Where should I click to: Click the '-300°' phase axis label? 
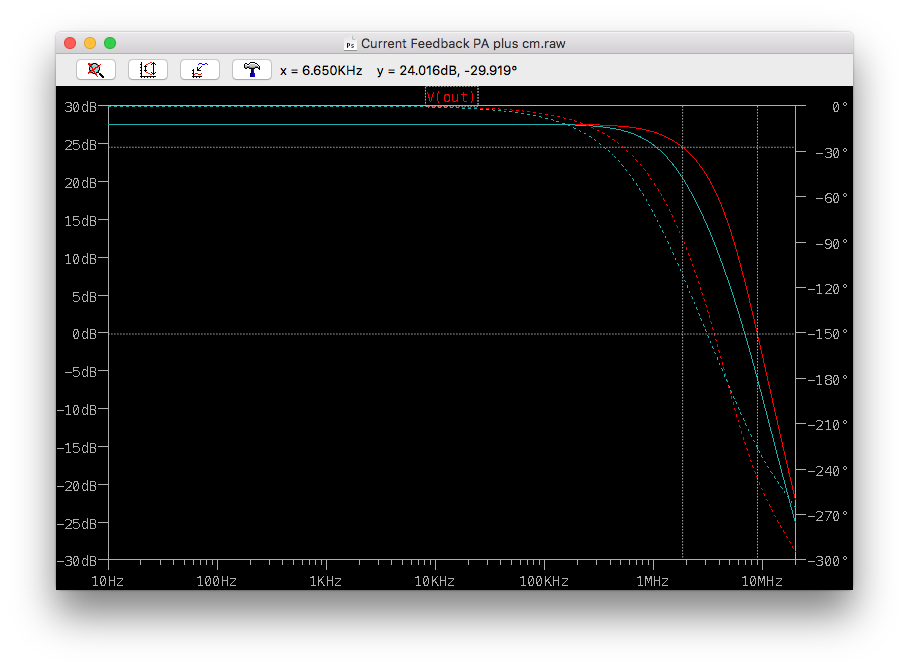point(828,561)
